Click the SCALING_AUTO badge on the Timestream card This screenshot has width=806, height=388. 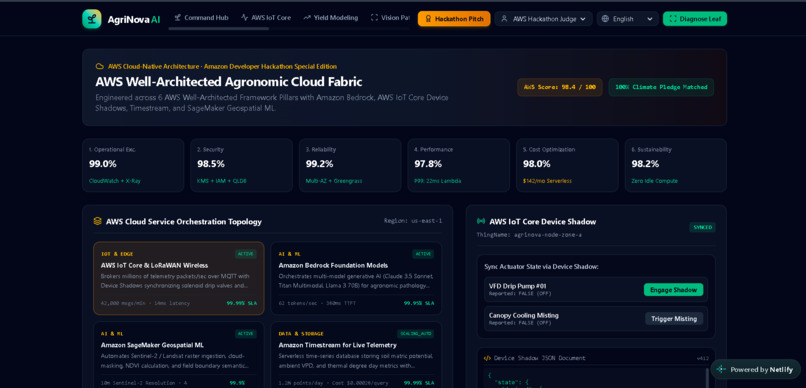(415, 334)
